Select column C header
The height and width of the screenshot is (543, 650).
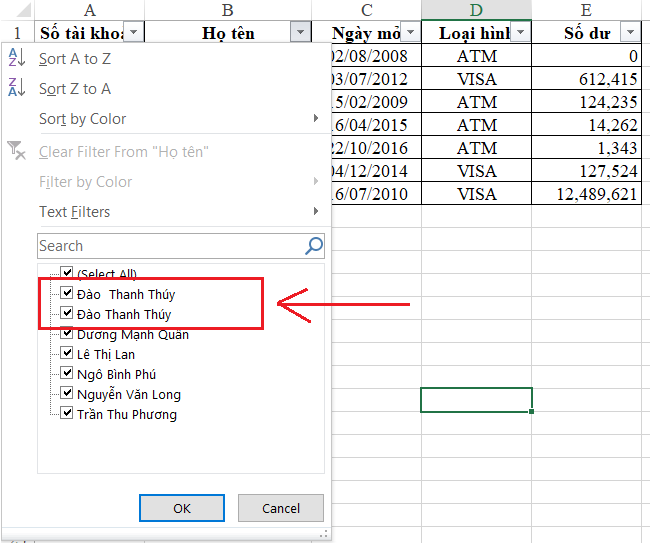click(x=366, y=10)
